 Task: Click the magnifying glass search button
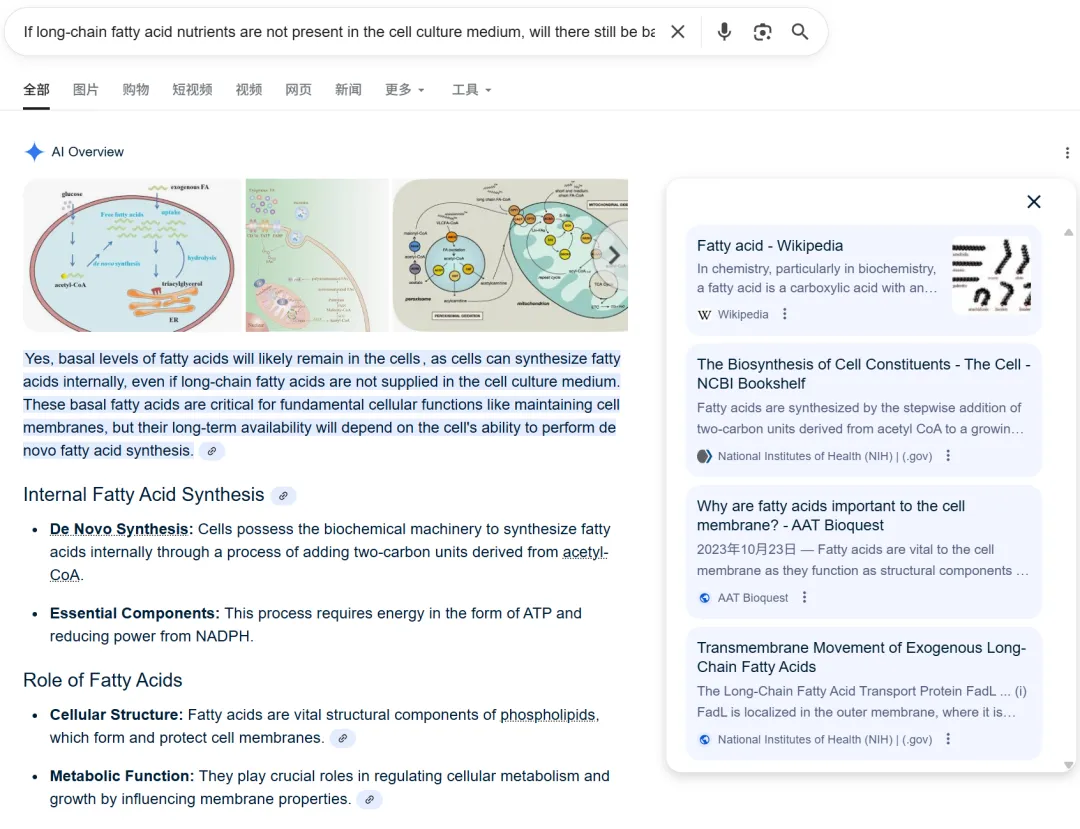[800, 32]
